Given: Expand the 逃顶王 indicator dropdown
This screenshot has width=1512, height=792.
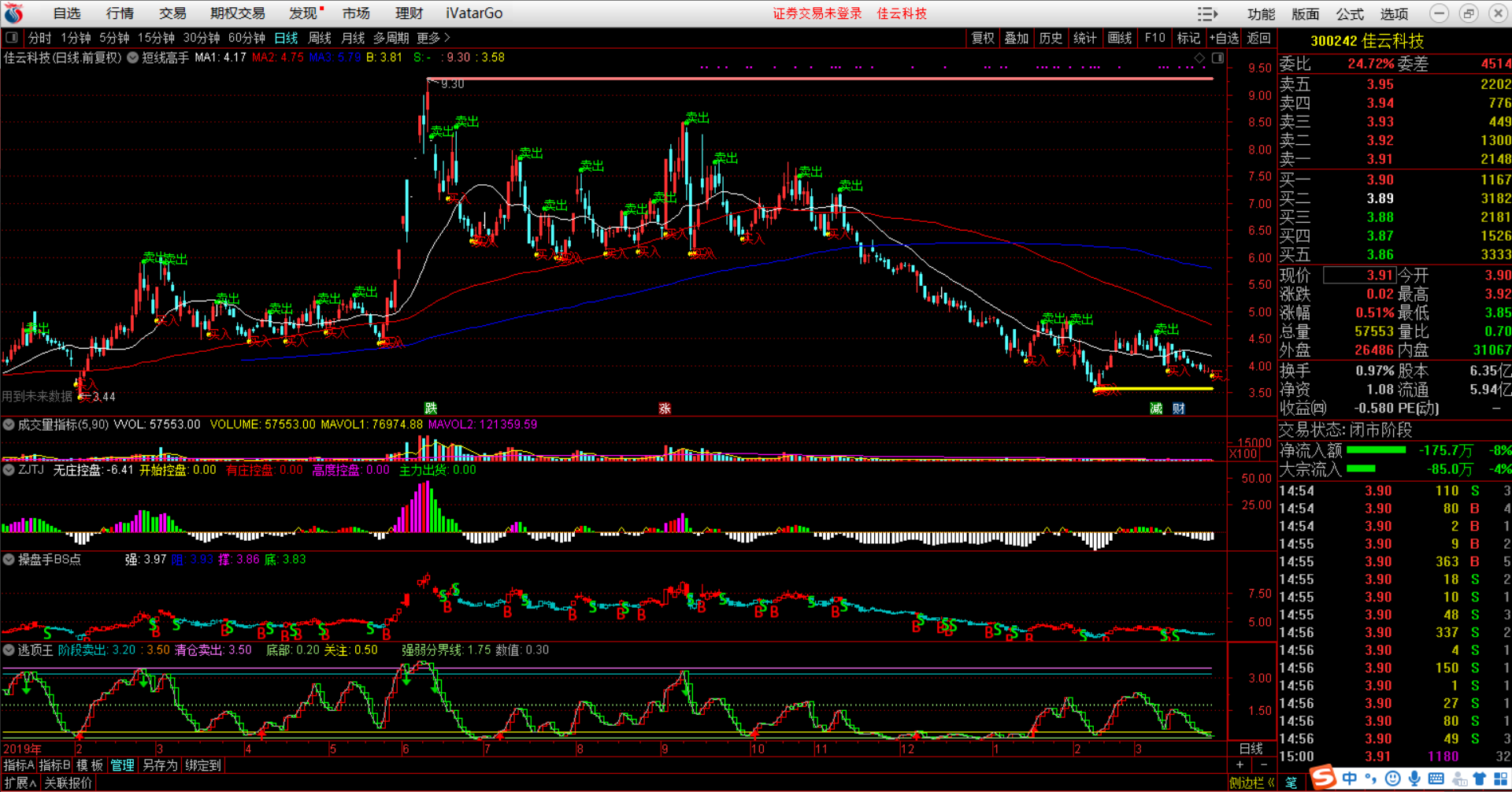Looking at the screenshot, I should pyautogui.click(x=9, y=650).
